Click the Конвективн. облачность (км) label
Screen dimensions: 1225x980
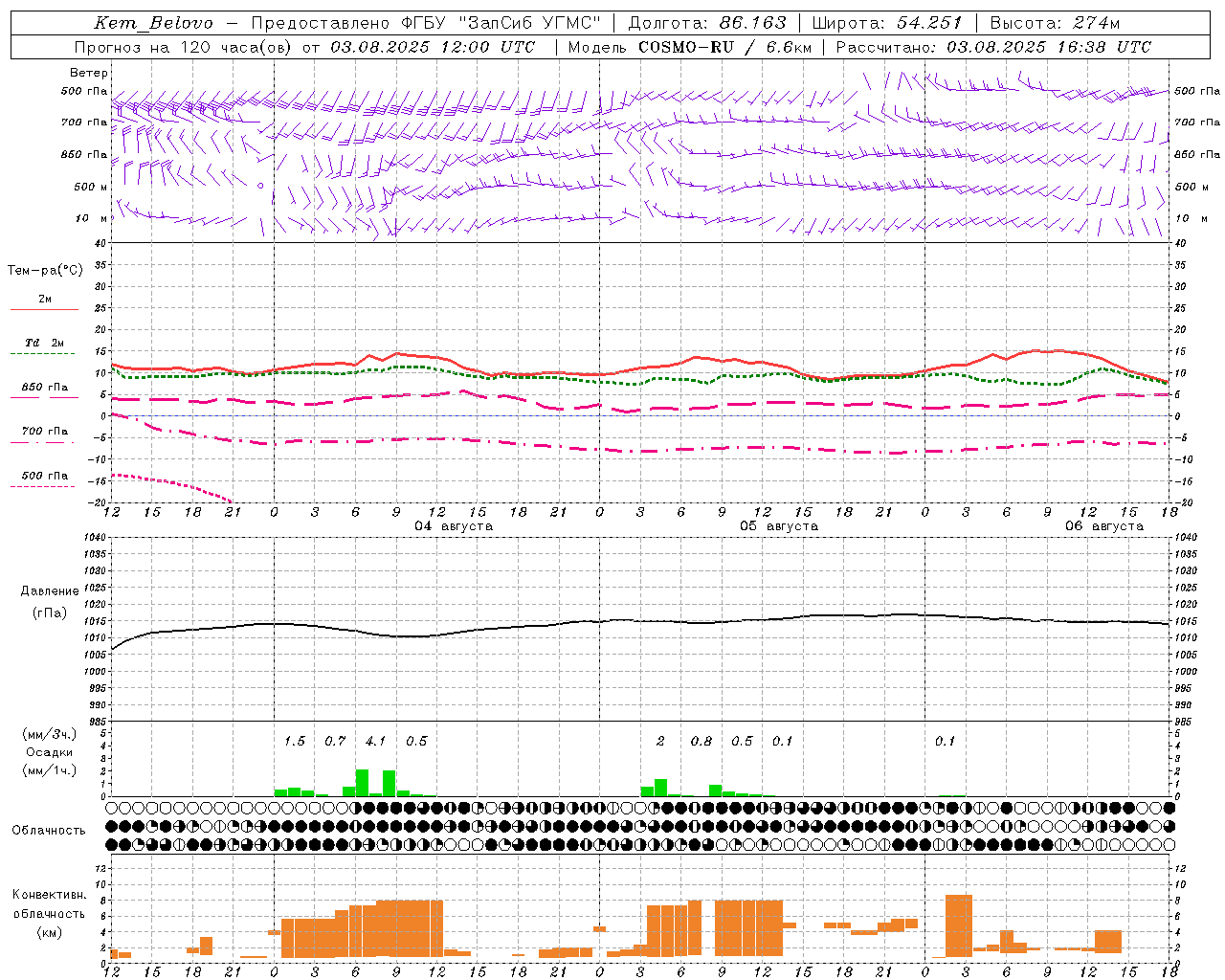tap(49, 913)
